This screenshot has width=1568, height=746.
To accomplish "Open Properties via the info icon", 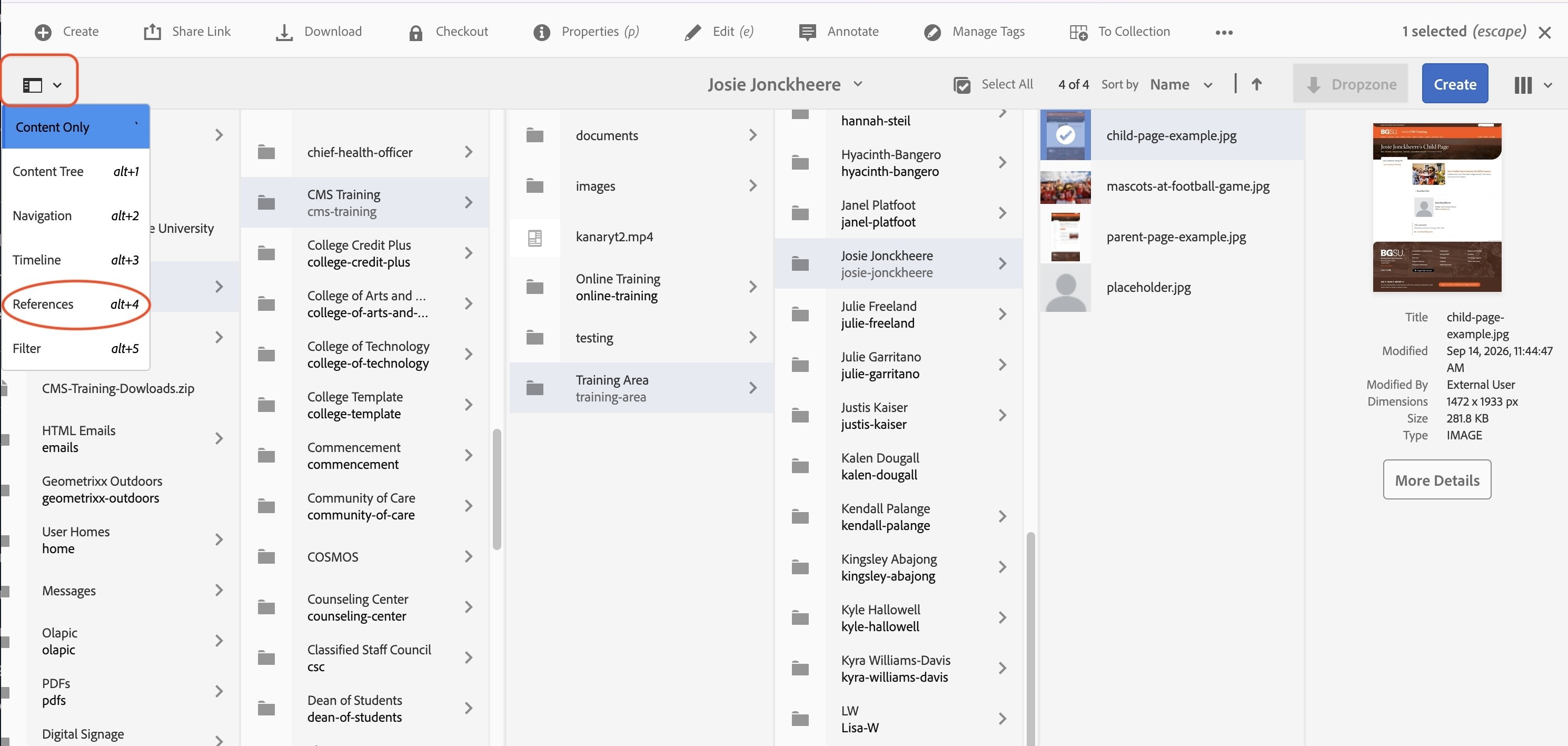I will click(541, 32).
